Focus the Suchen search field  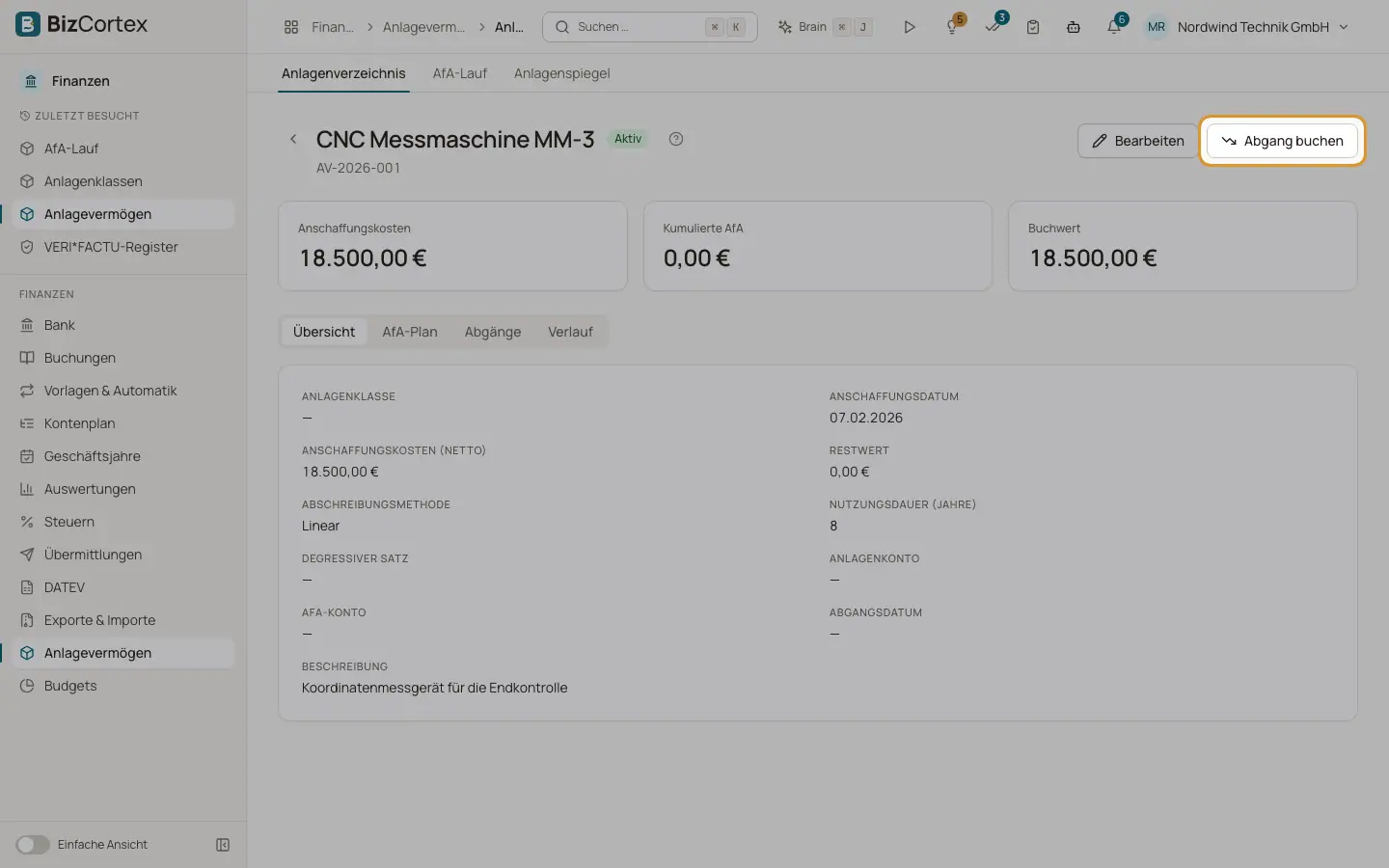(x=650, y=27)
